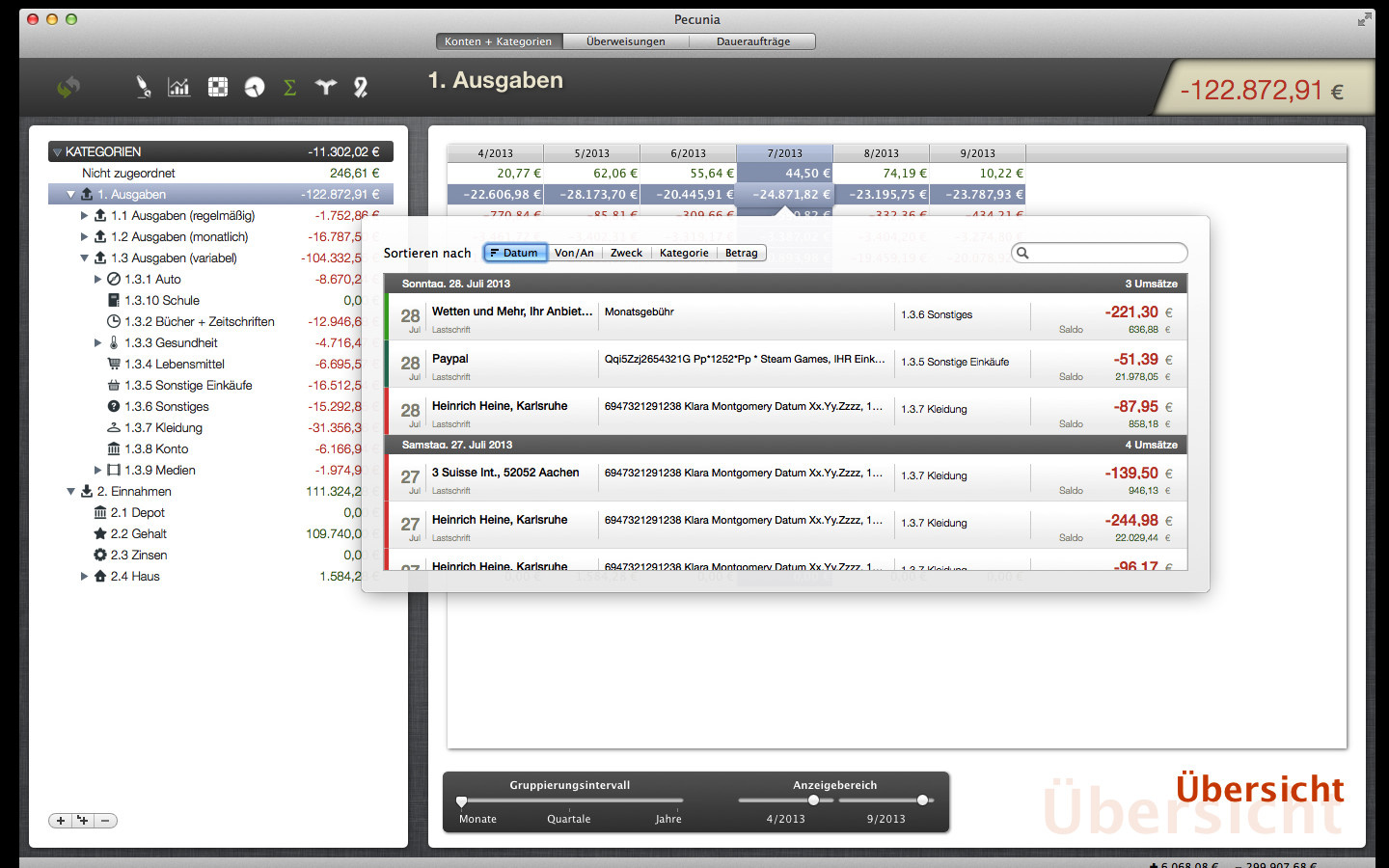
Task: Click the -23.195,75 € cell for 8/2013
Action: [882, 195]
